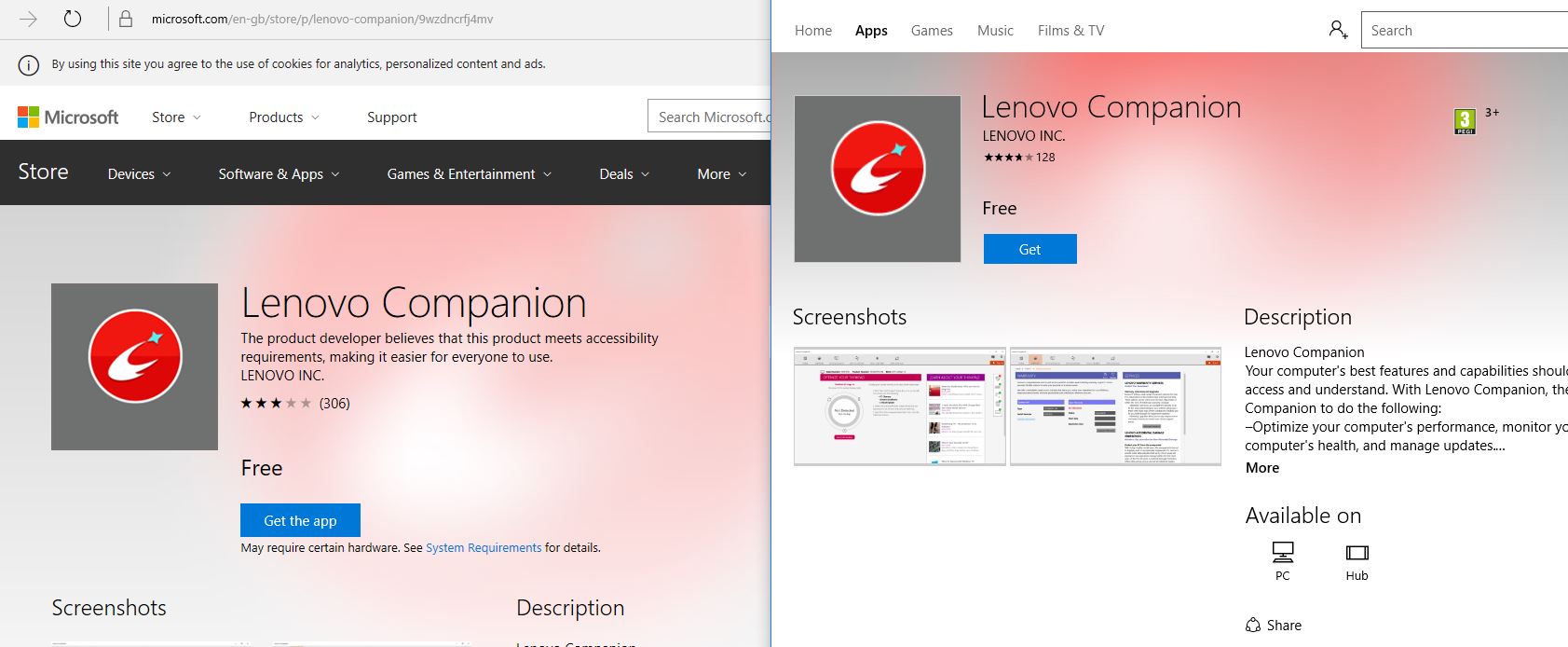Open the Devices dropdown in Store nav
This screenshot has height=647, width=1568.
[139, 174]
